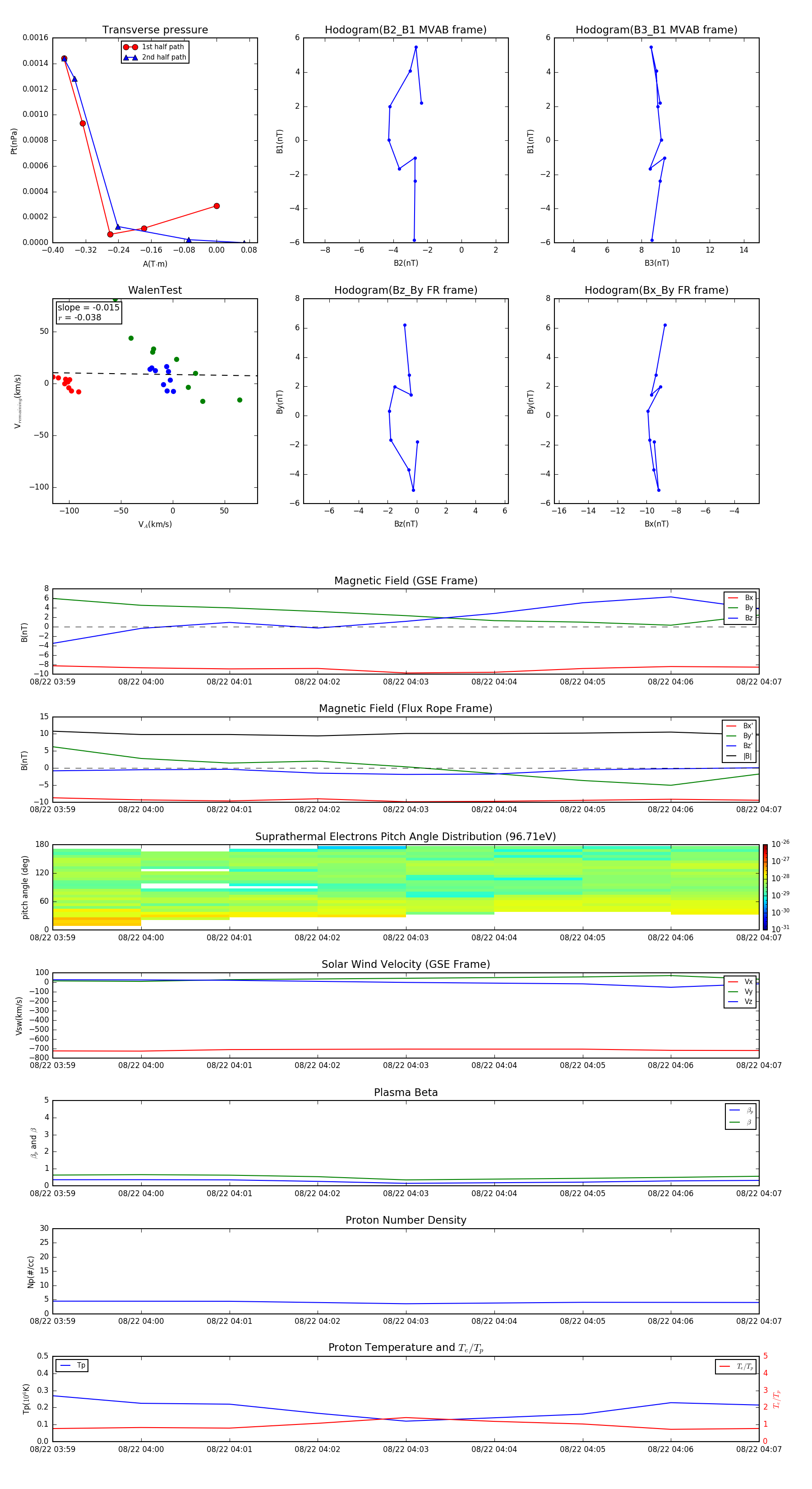The image size is (812, 1489).
Task: Click the 'Tp' legend in temperature plot
Action: pyautogui.click(x=72, y=1365)
